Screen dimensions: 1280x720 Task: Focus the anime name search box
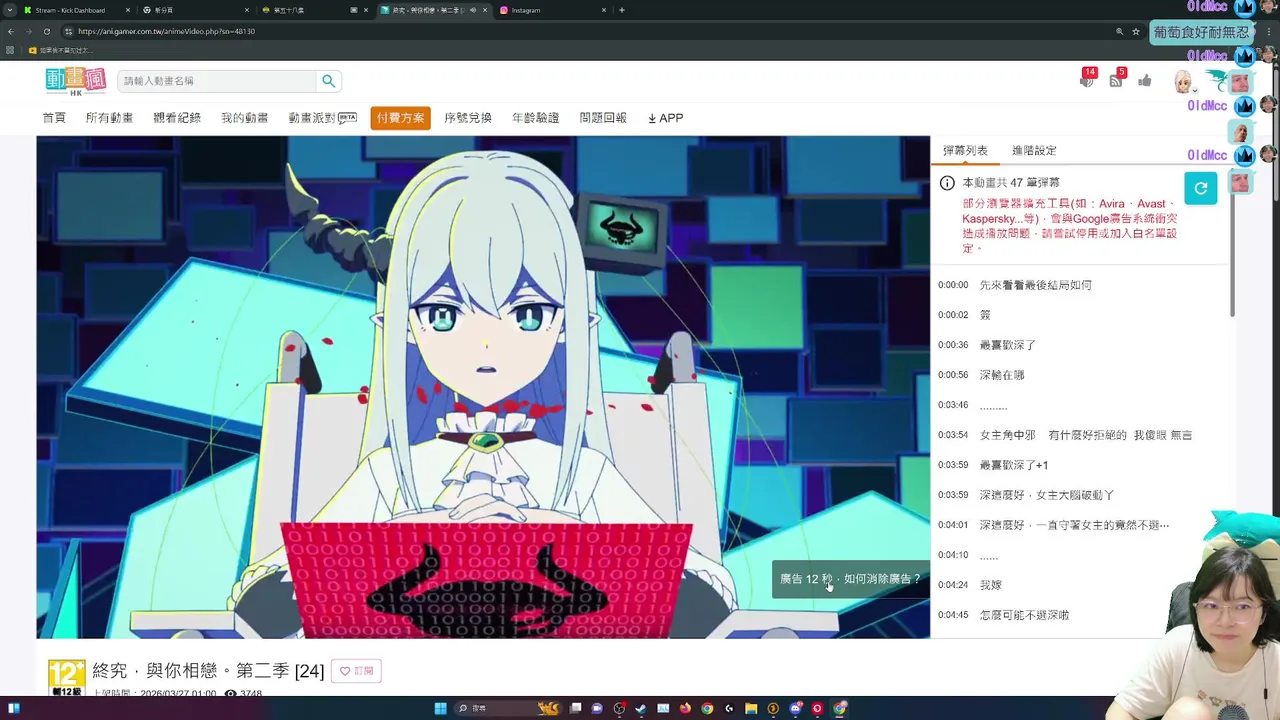tap(217, 81)
